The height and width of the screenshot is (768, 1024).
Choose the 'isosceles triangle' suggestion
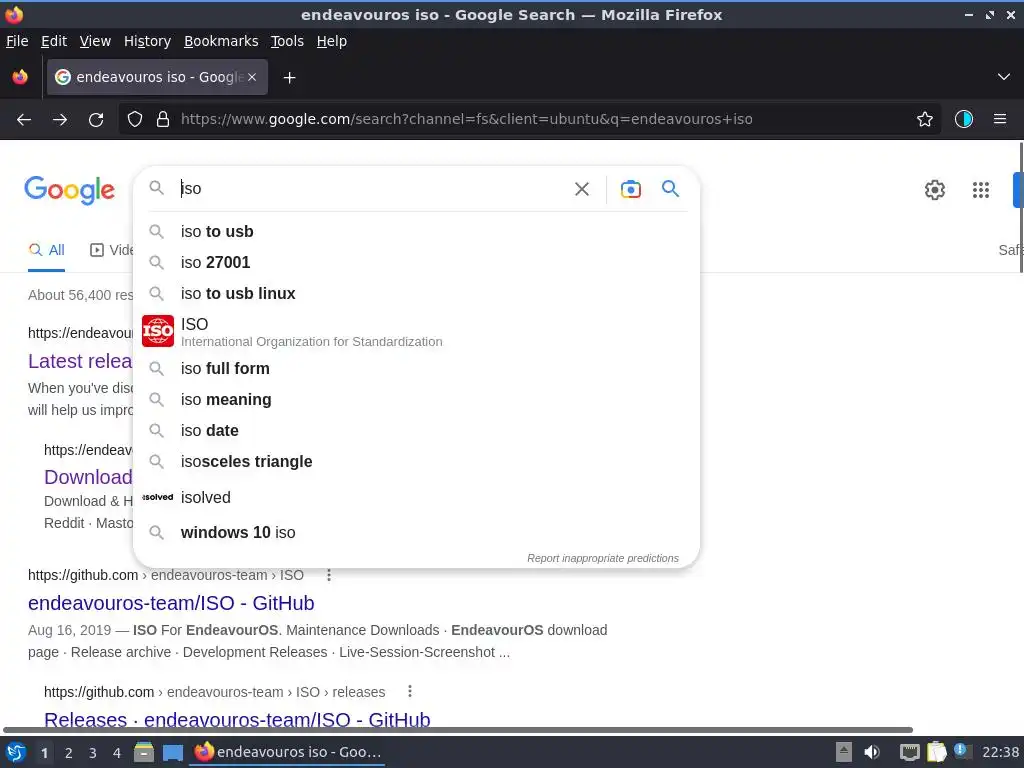point(417,462)
